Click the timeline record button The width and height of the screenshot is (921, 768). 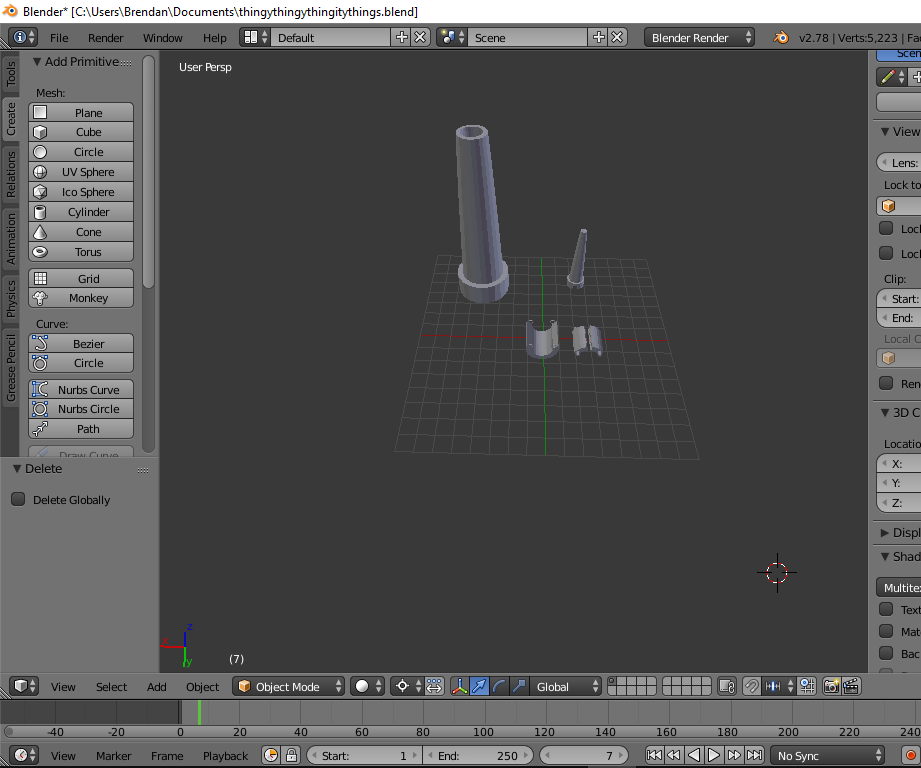coord(910,756)
